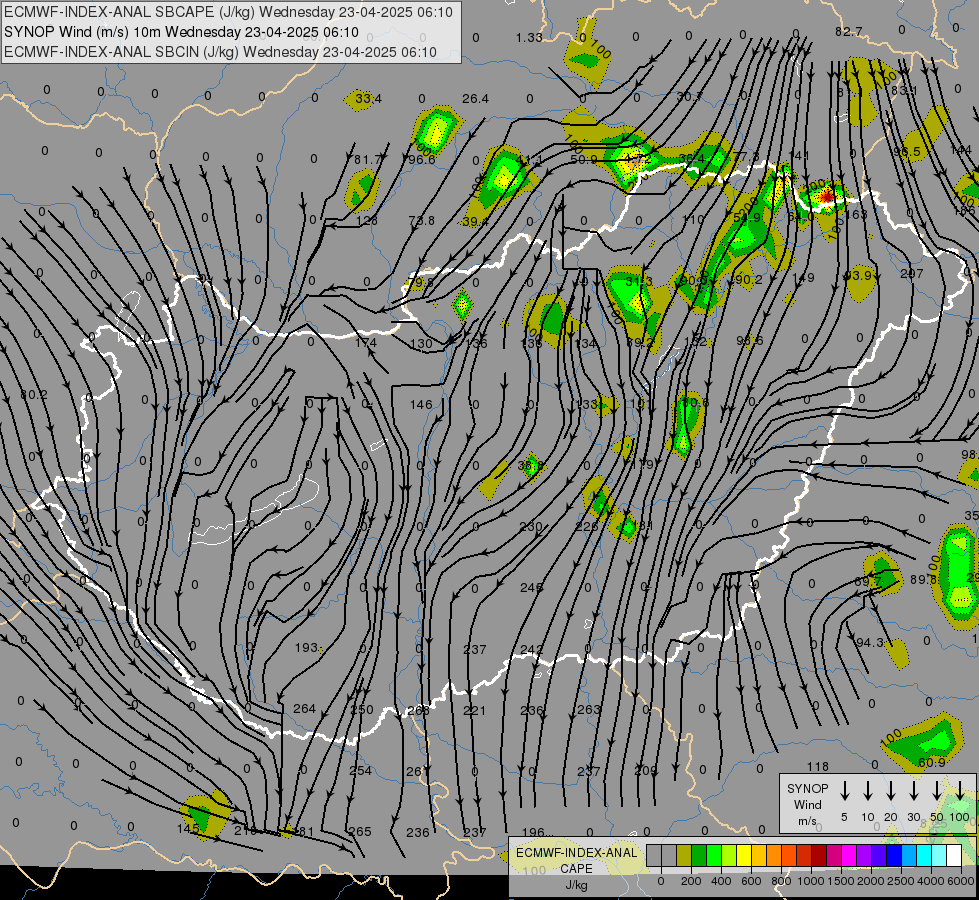
Task: Click the 1000 tick label on colorbar
Action: [x=811, y=881]
